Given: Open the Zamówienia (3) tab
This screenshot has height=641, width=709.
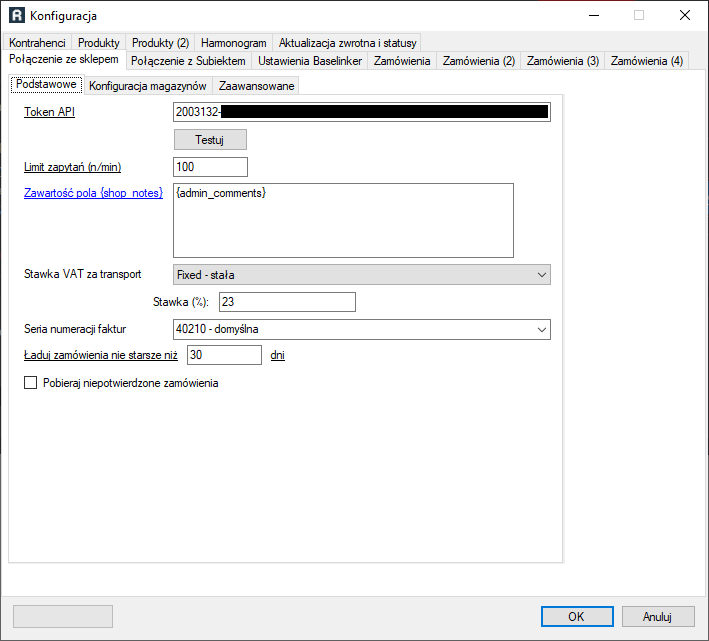Looking at the screenshot, I should click(563, 61).
